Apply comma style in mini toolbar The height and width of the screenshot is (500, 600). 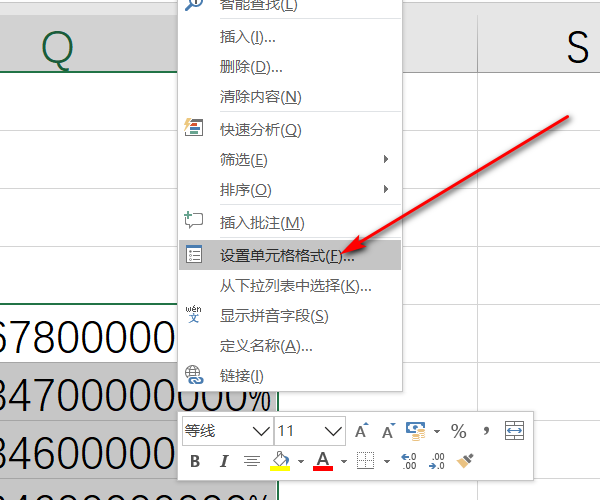486,431
